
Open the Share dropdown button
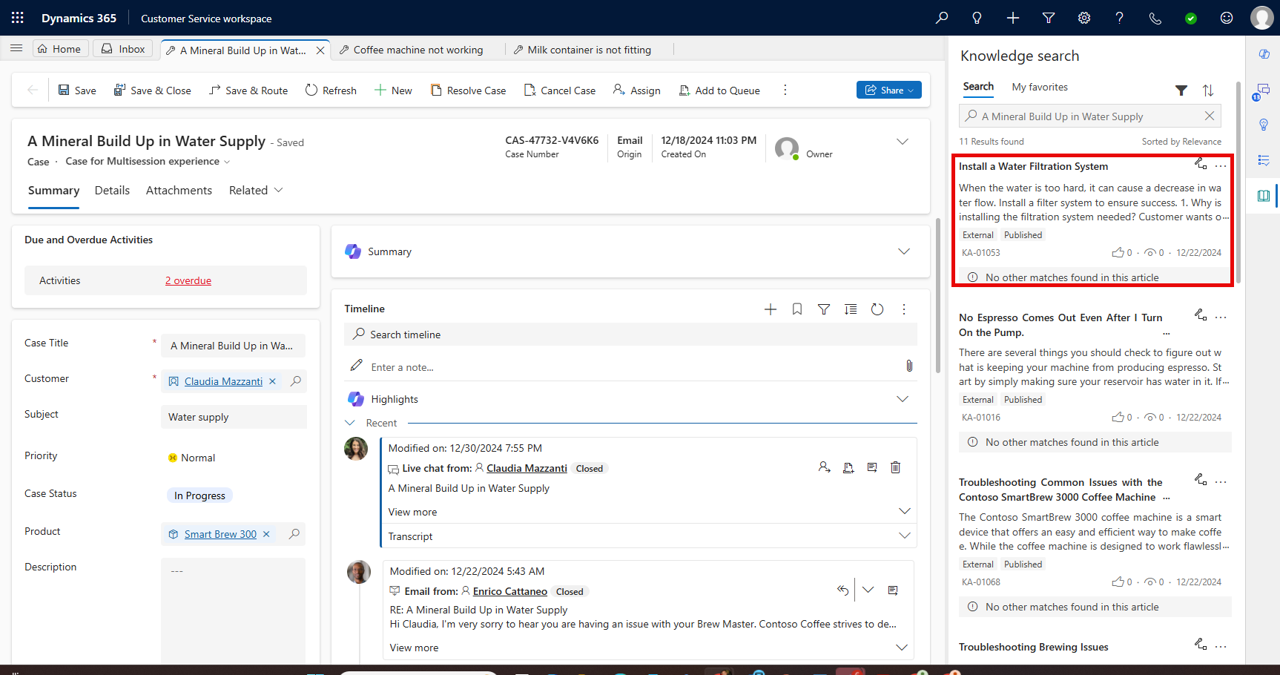(x=889, y=90)
